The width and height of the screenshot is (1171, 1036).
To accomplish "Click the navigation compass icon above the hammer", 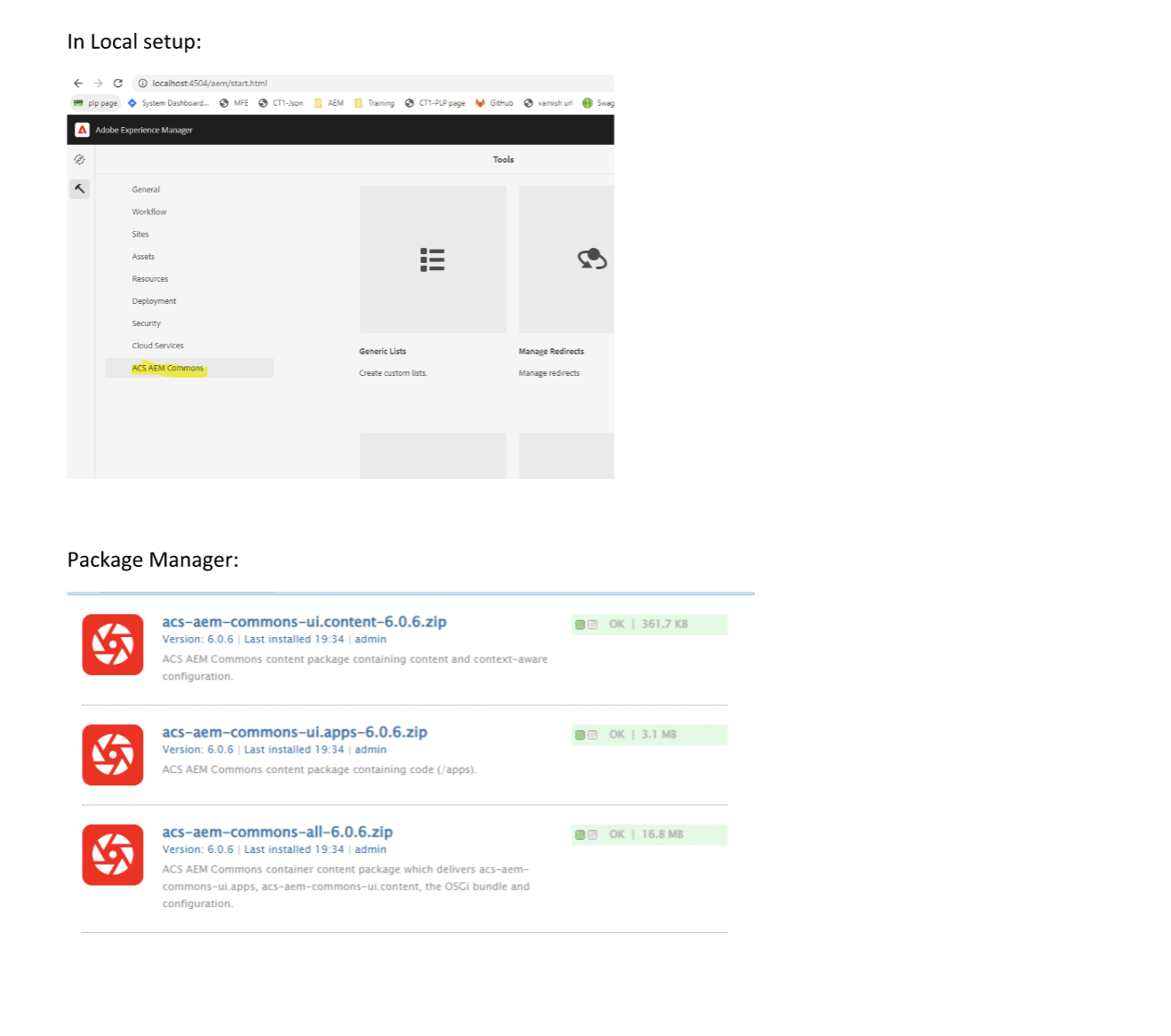I will tap(79, 159).
